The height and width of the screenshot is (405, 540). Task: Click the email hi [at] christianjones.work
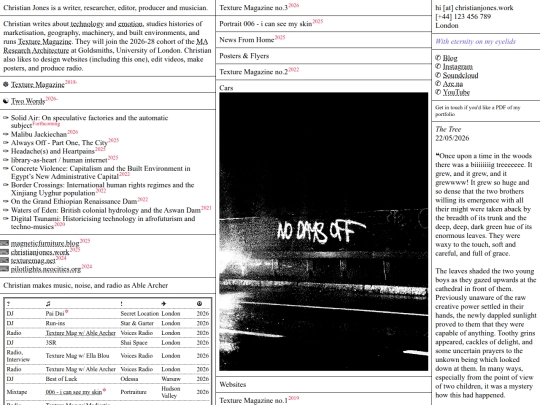[x=474, y=8]
